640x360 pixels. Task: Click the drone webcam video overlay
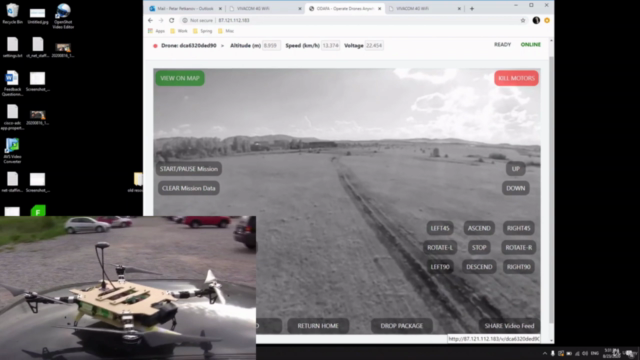point(128,288)
